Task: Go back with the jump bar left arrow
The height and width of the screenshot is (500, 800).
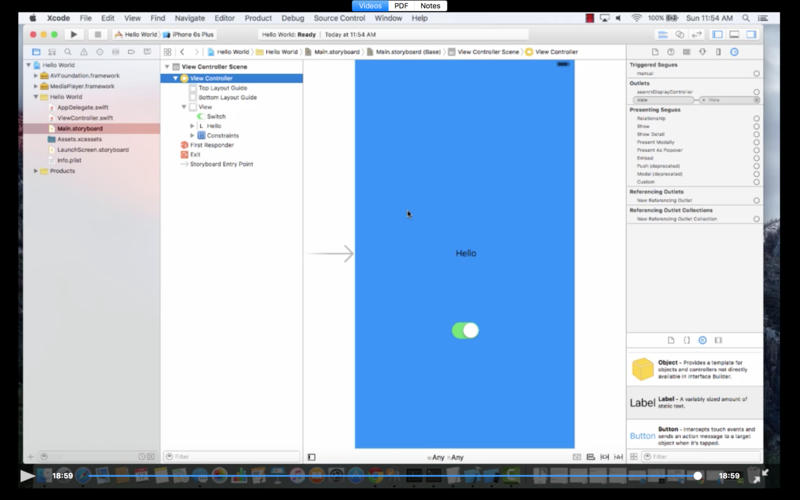Action: [182, 52]
